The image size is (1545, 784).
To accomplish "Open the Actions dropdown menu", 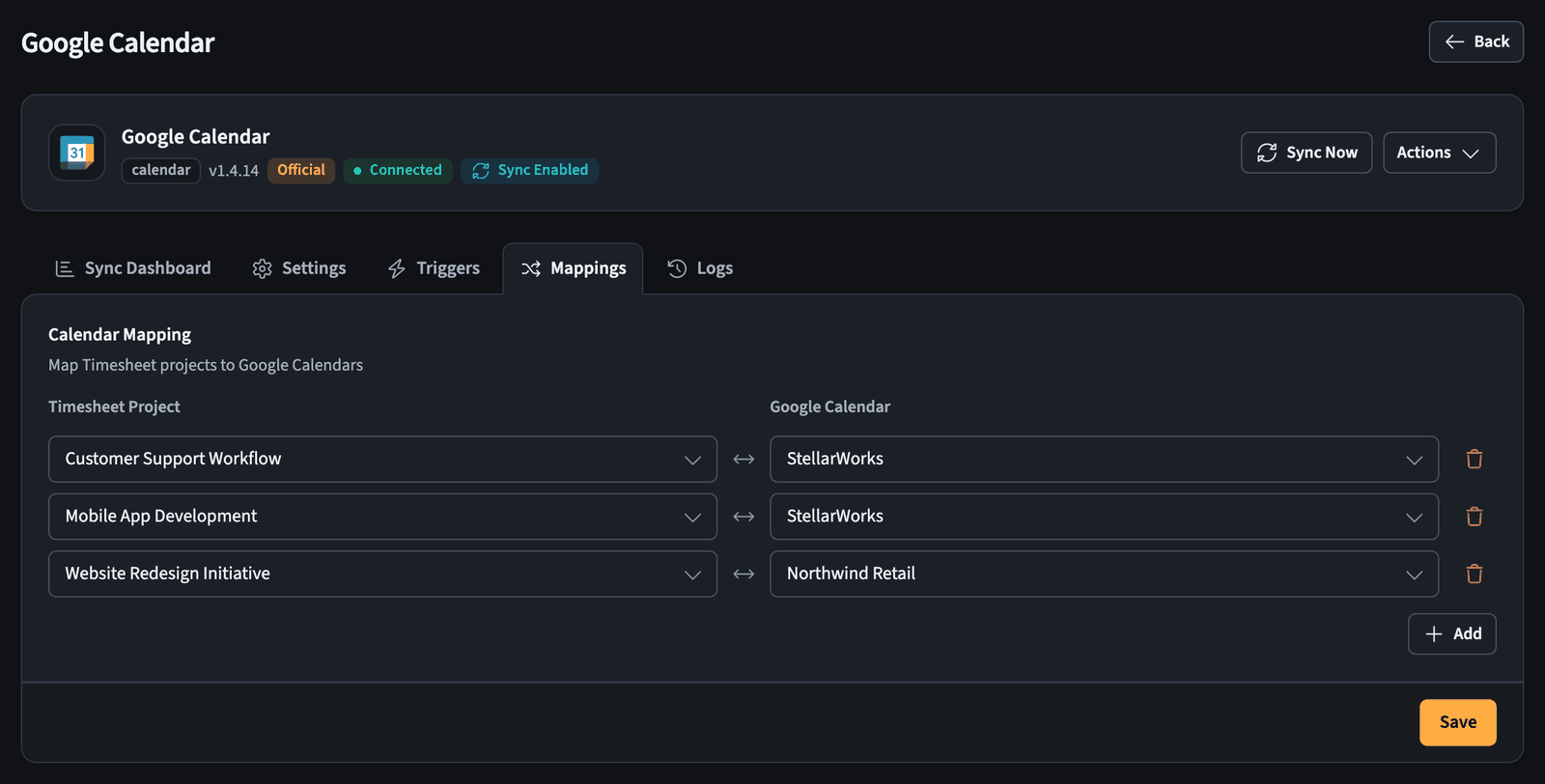I will (x=1439, y=153).
